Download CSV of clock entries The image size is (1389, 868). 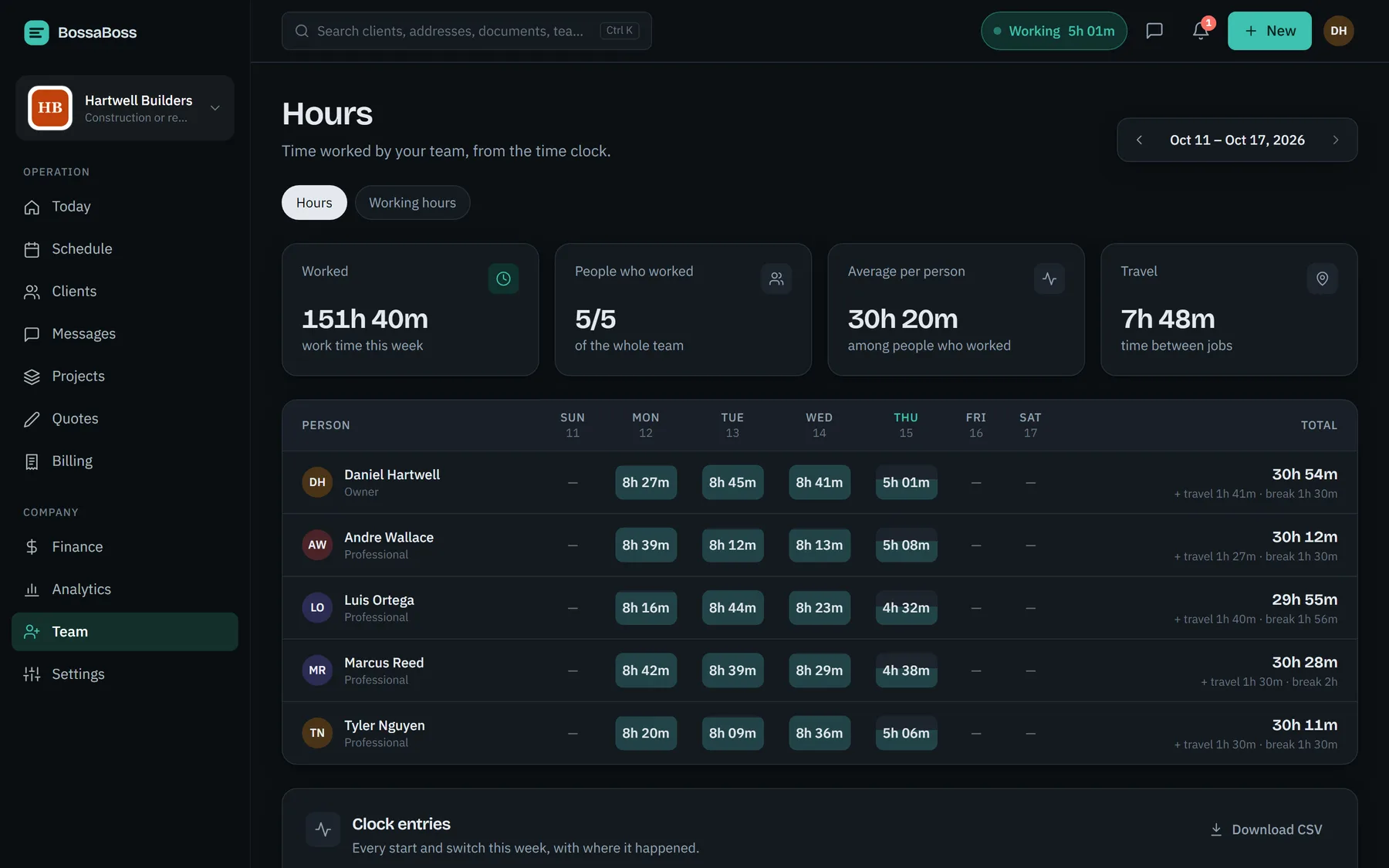click(1266, 829)
